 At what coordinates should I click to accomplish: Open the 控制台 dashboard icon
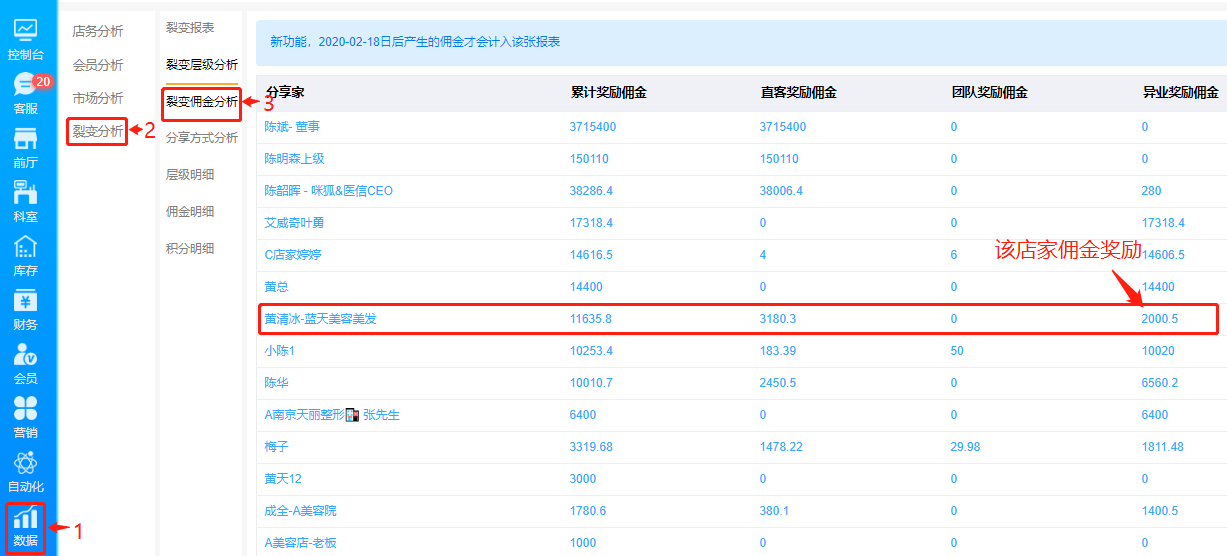(26, 31)
